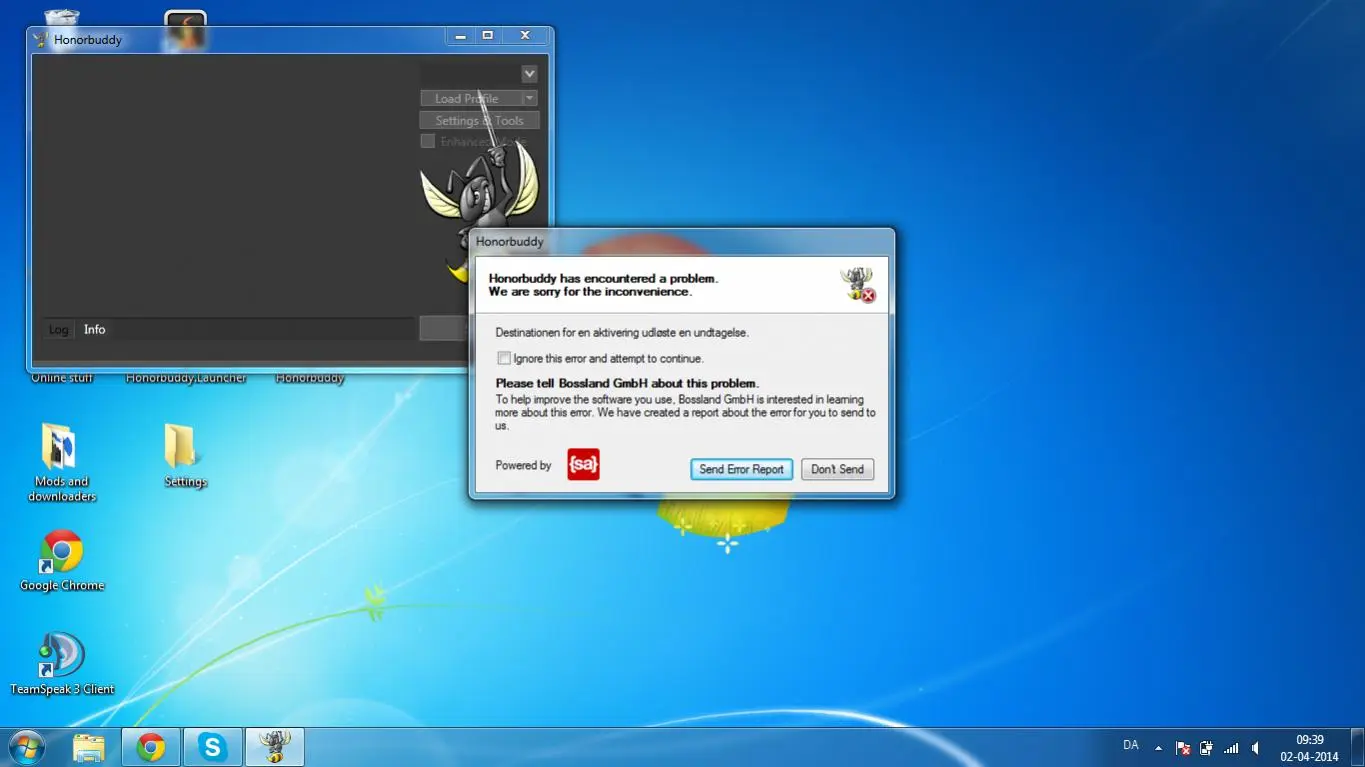This screenshot has width=1365, height=767.
Task: Click the Honorbuddy desktop shortcut label
Action: pyautogui.click(x=310, y=378)
